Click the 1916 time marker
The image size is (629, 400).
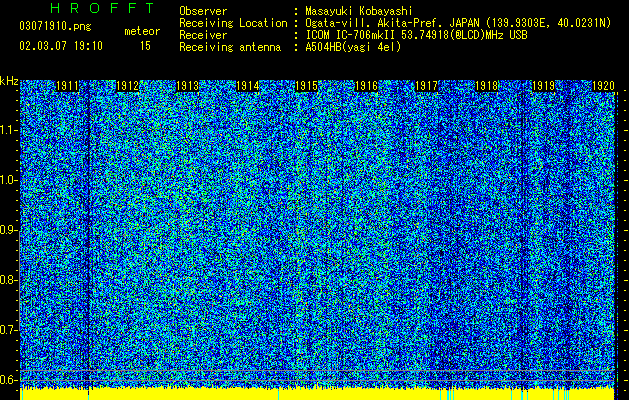[x=367, y=86]
